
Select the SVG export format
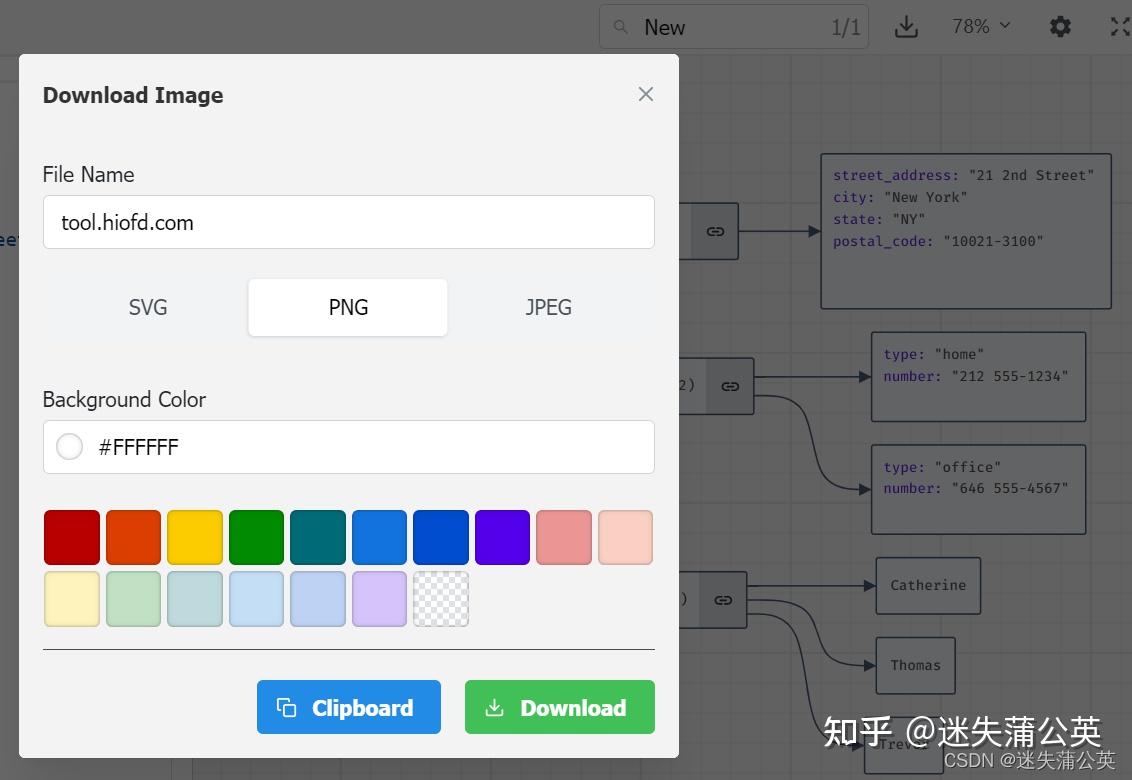tap(147, 307)
